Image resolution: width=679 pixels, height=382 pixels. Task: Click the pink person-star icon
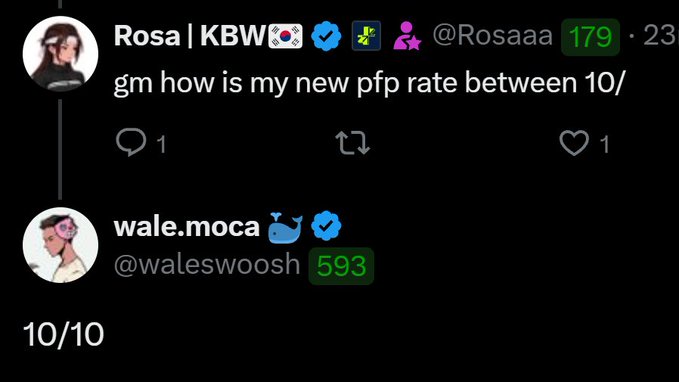click(x=407, y=36)
